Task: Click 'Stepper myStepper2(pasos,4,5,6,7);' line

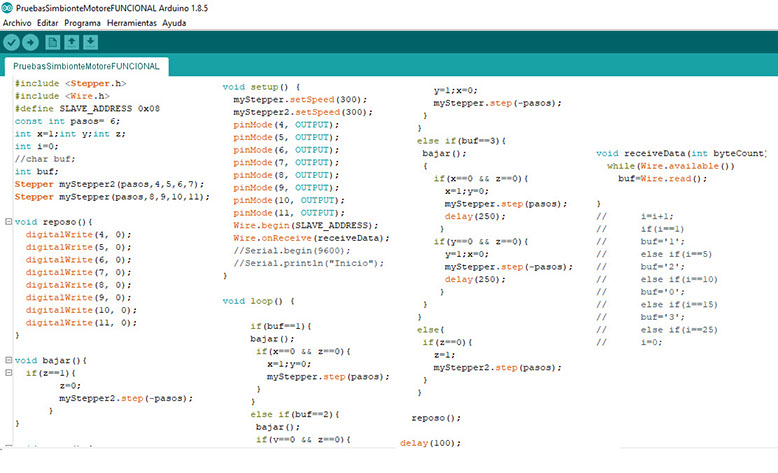Action: pos(109,184)
